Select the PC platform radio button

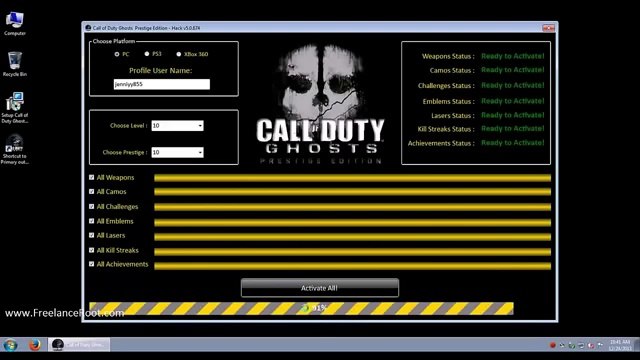tap(117, 54)
